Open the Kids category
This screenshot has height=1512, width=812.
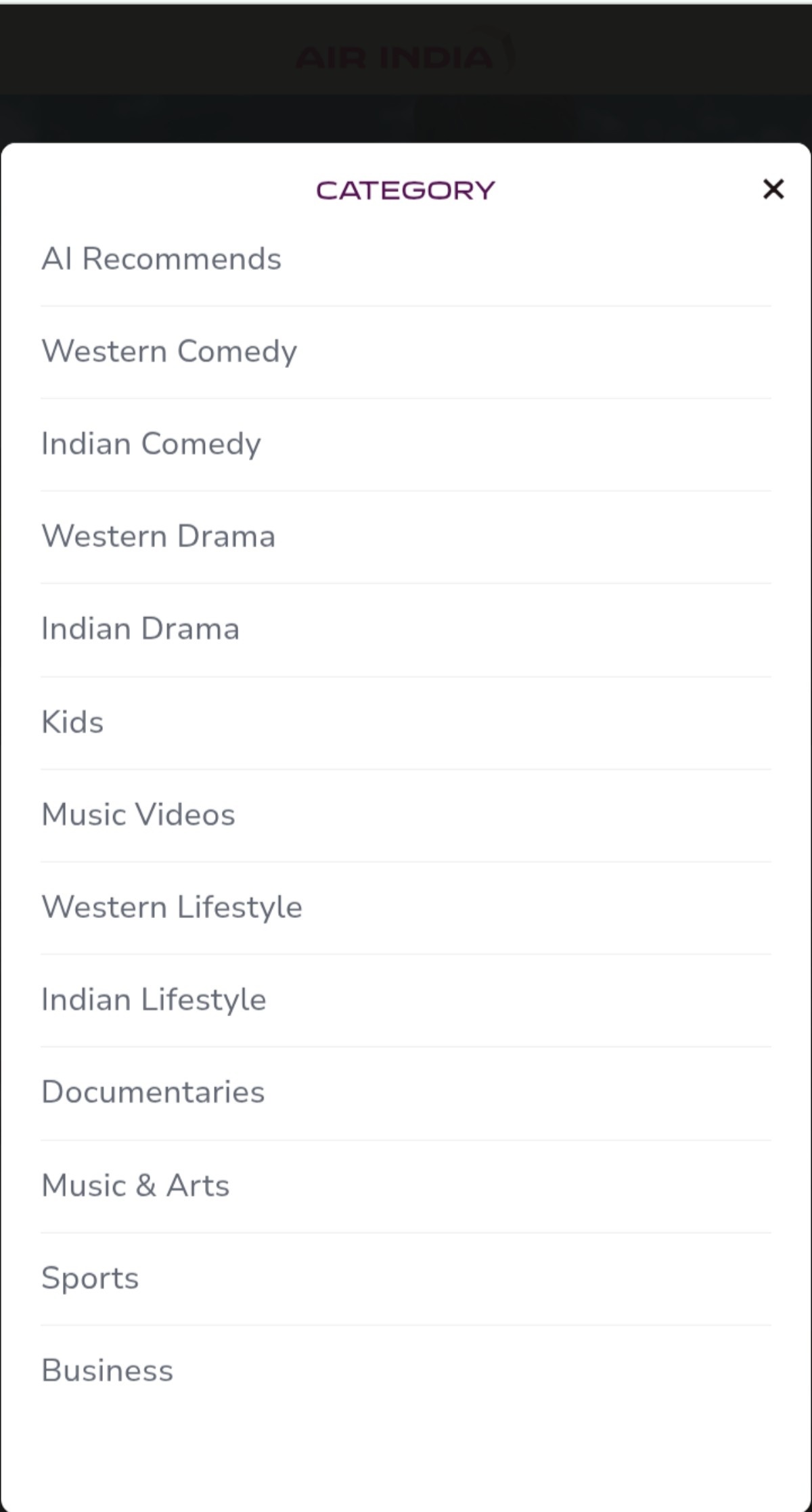72,722
